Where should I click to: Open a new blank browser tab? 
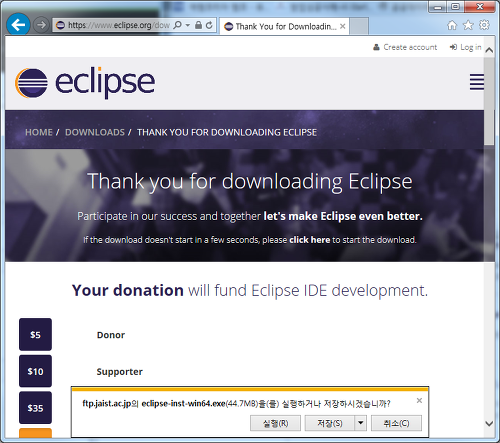(x=359, y=26)
